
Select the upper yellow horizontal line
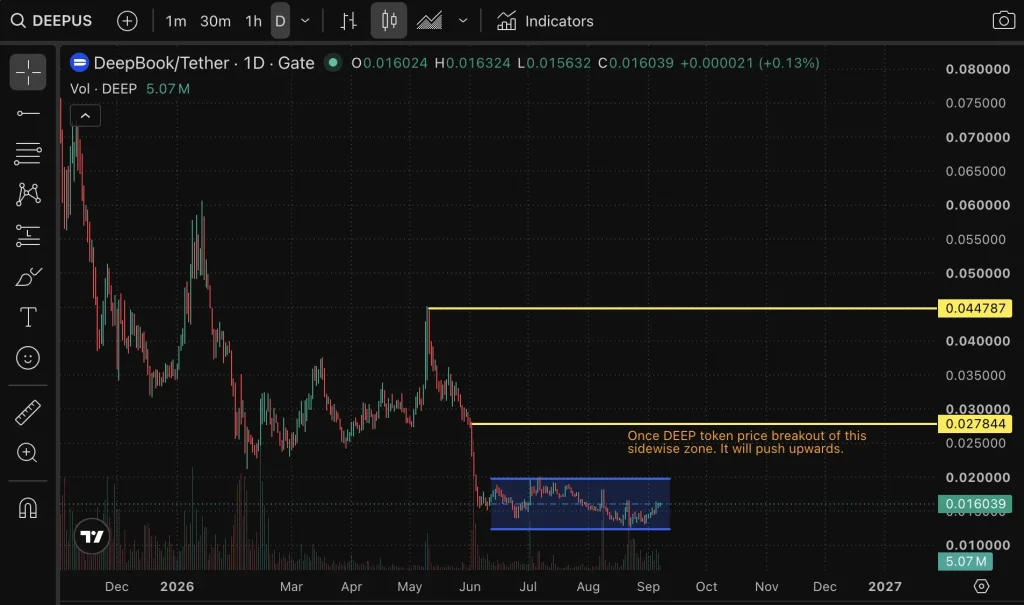682,308
